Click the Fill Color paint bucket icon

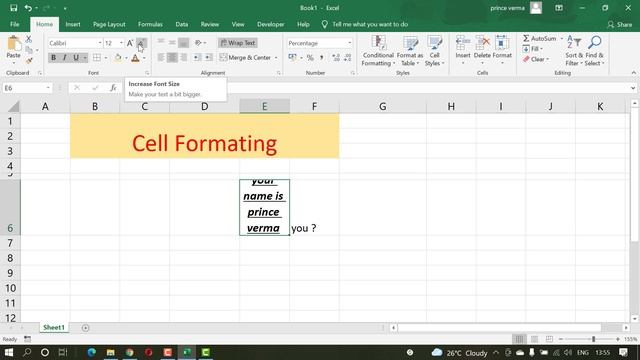click(x=118, y=58)
